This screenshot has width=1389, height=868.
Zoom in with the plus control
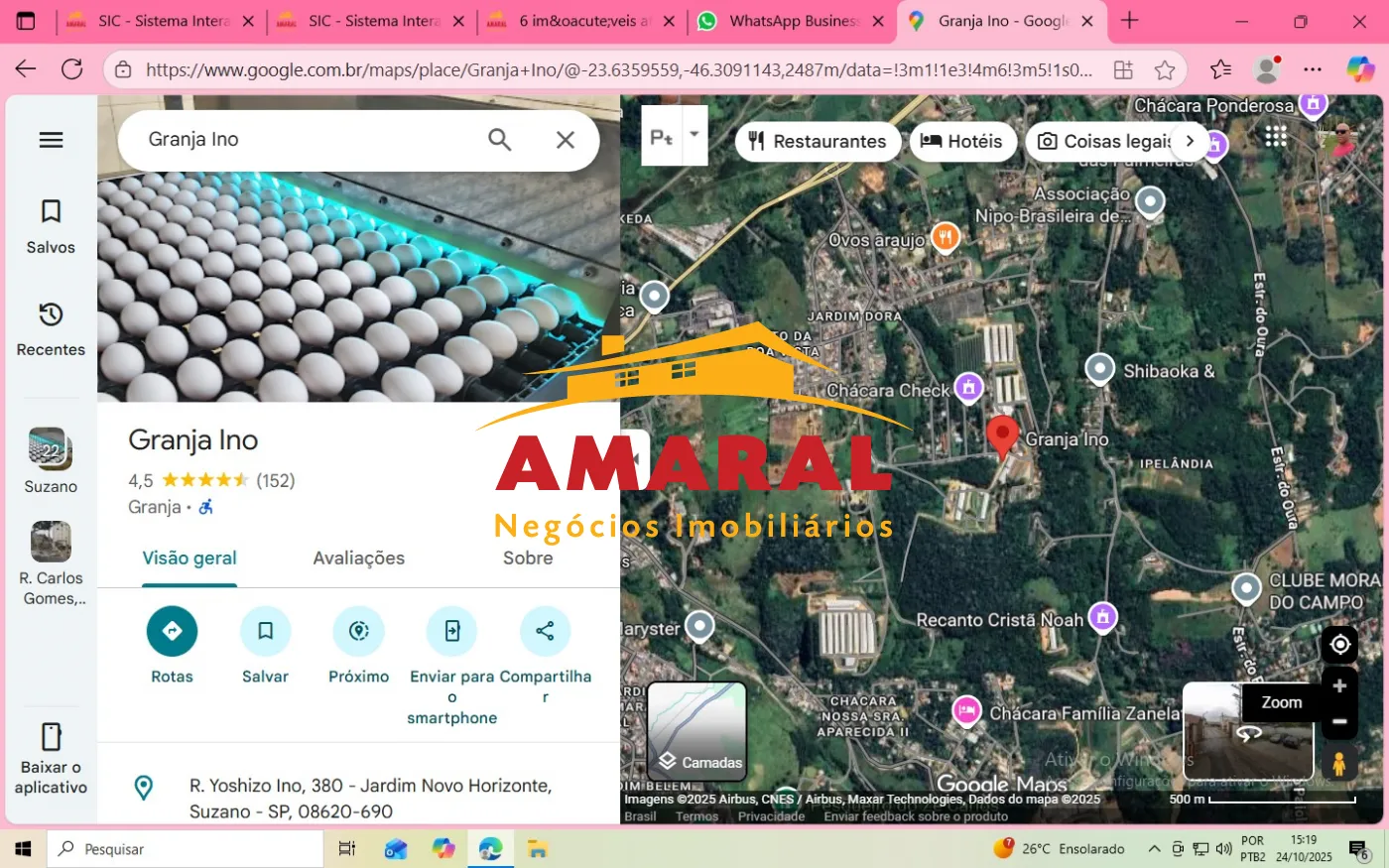1339,683
